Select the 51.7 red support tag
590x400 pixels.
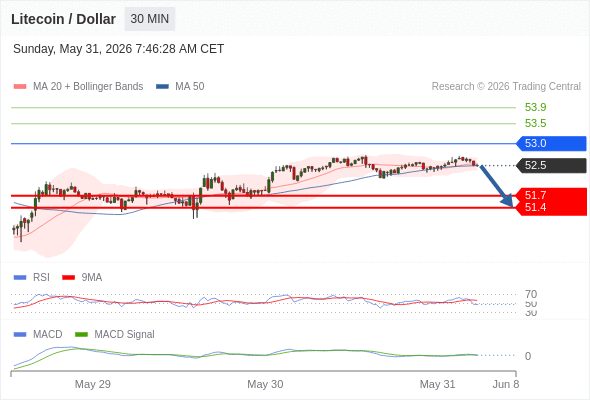click(x=551, y=195)
